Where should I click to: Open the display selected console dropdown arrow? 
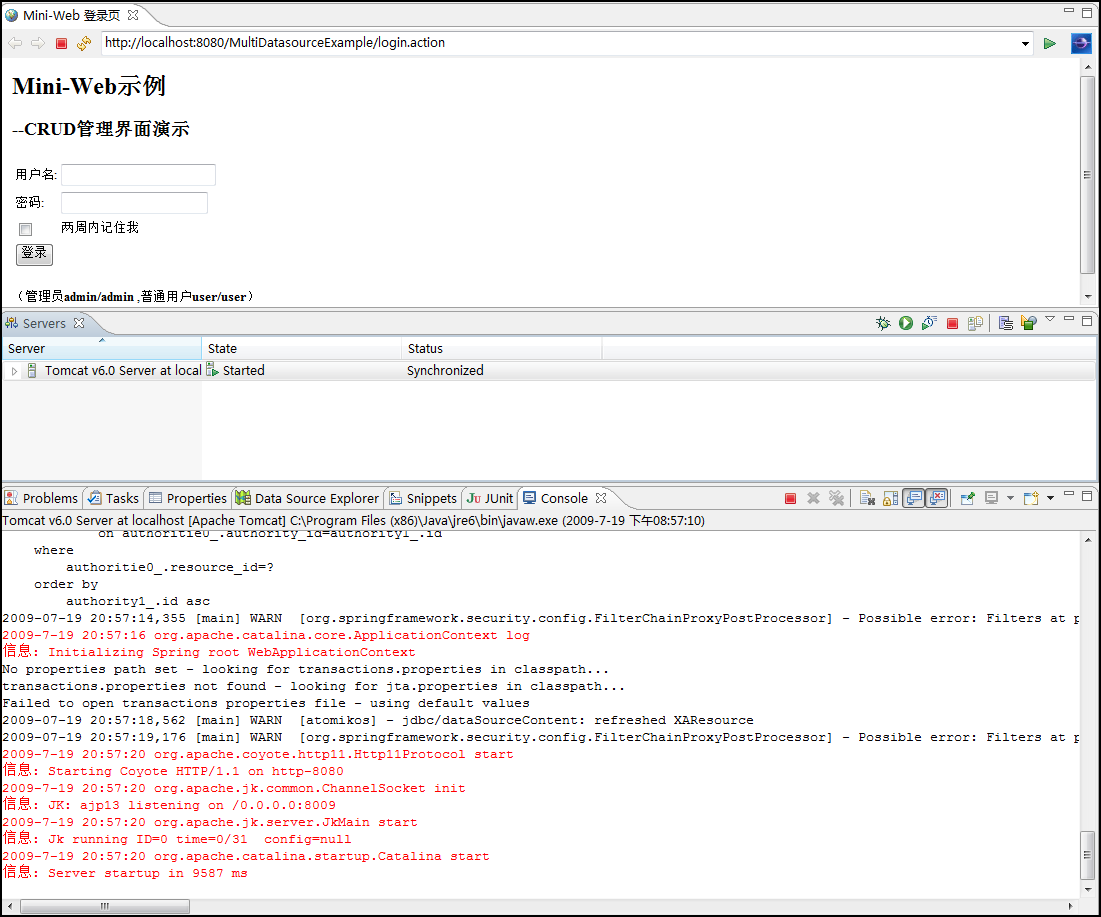1010,499
